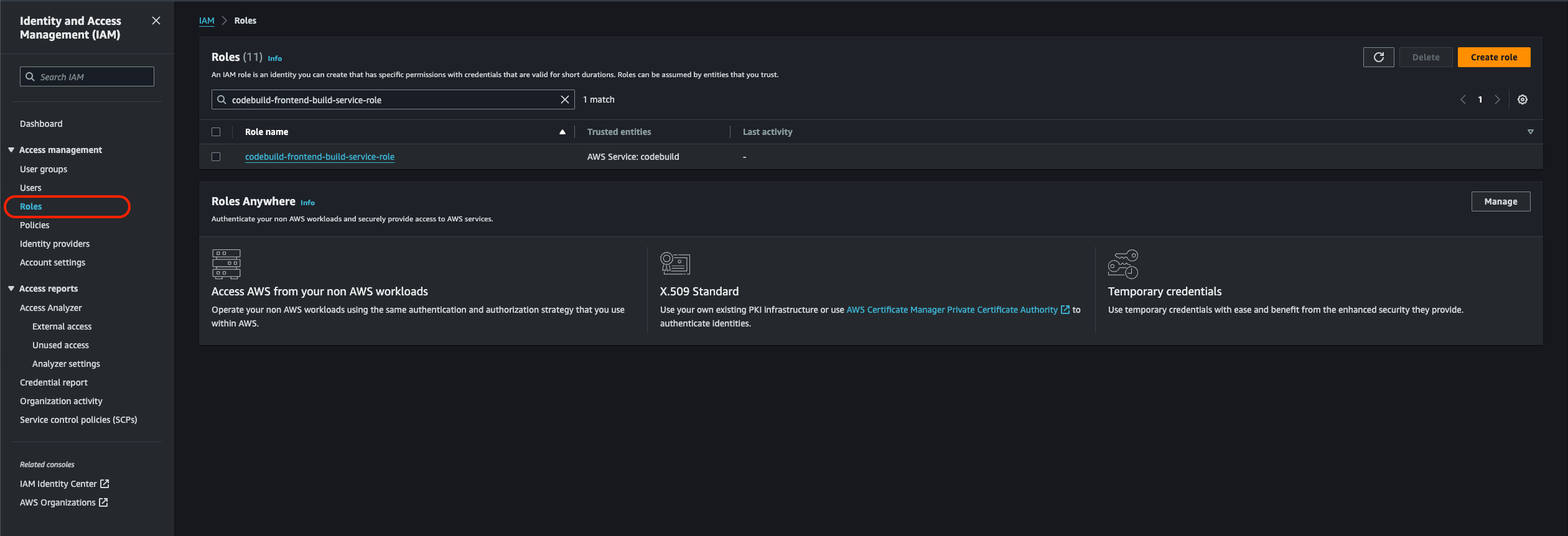Open Policies in the sidebar
Screen dimensions: 1568x536
[x=34, y=225]
